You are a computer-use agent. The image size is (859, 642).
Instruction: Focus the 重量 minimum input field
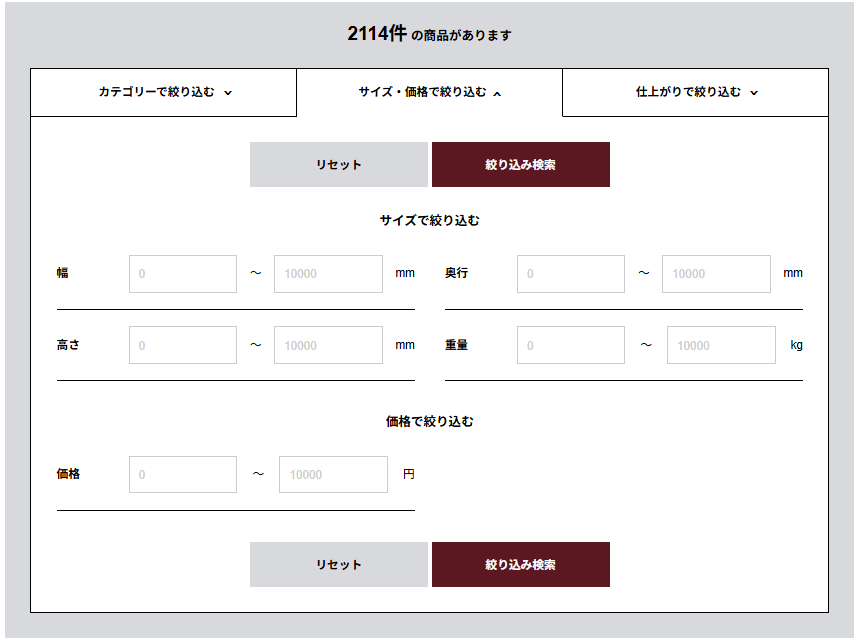571,346
